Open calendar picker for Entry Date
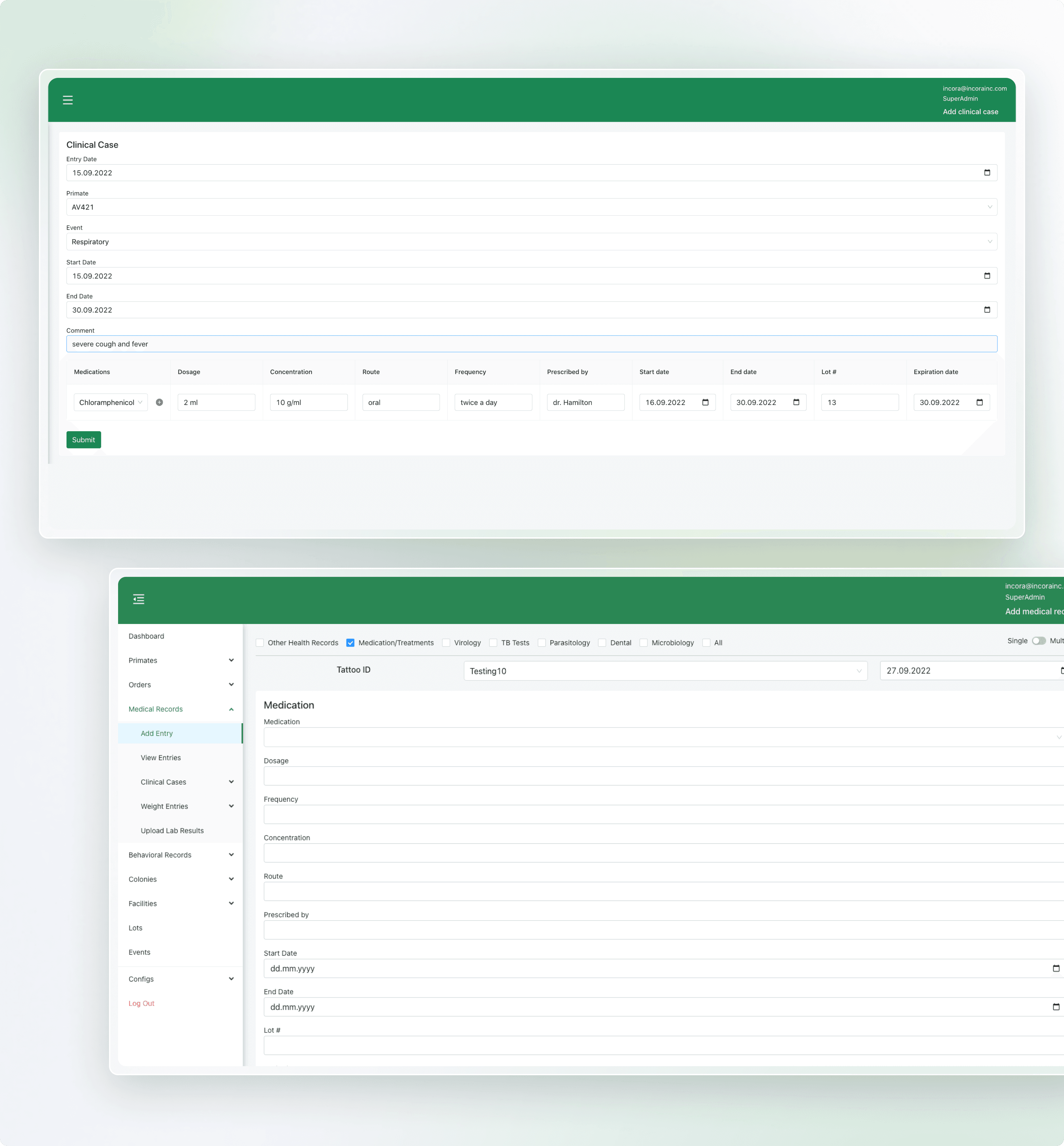Image resolution: width=1064 pixels, height=1146 pixels. click(987, 173)
